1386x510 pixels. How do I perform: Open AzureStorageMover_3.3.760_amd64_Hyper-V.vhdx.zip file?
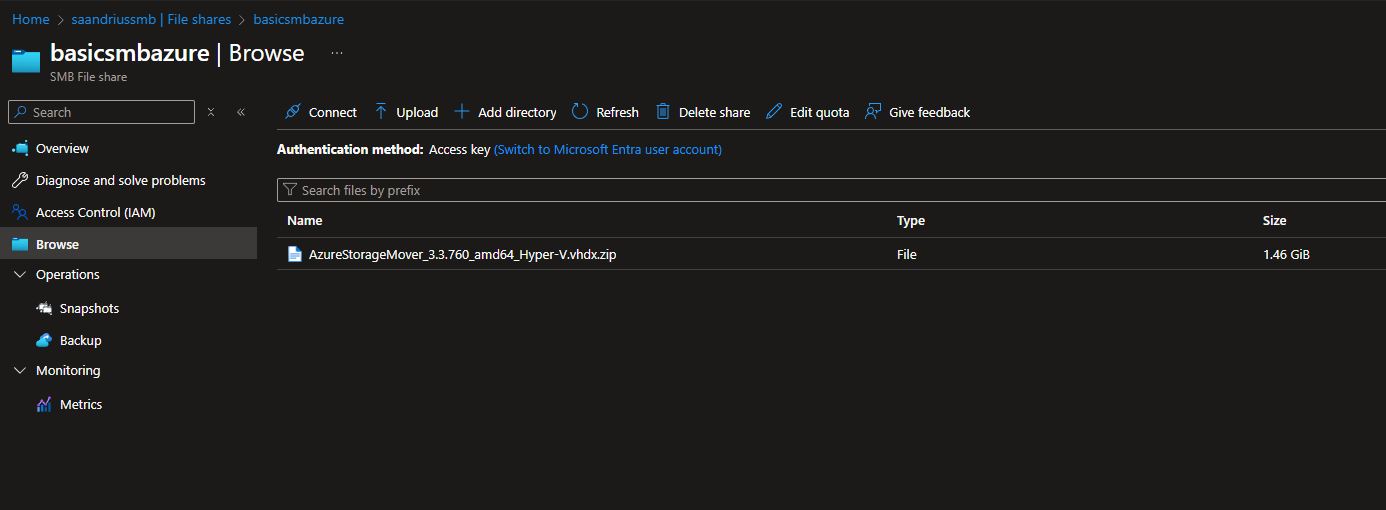click(x=462, y=254)
